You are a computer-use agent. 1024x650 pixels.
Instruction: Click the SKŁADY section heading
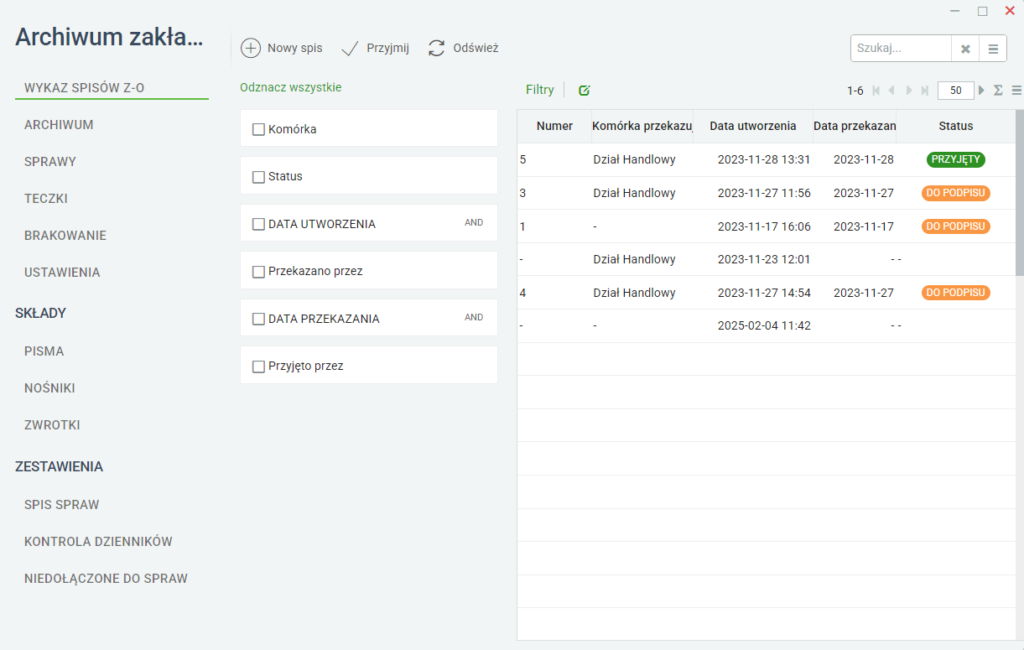40,313
